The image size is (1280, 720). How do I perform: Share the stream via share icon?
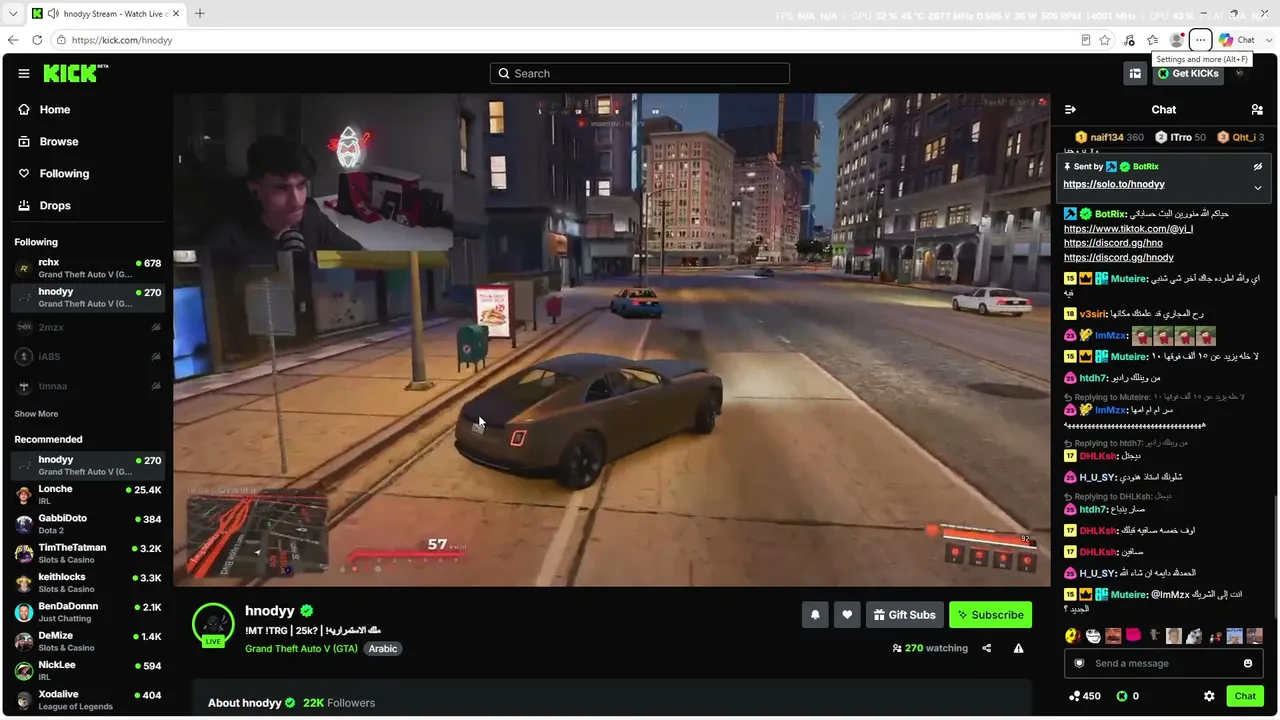987,648
